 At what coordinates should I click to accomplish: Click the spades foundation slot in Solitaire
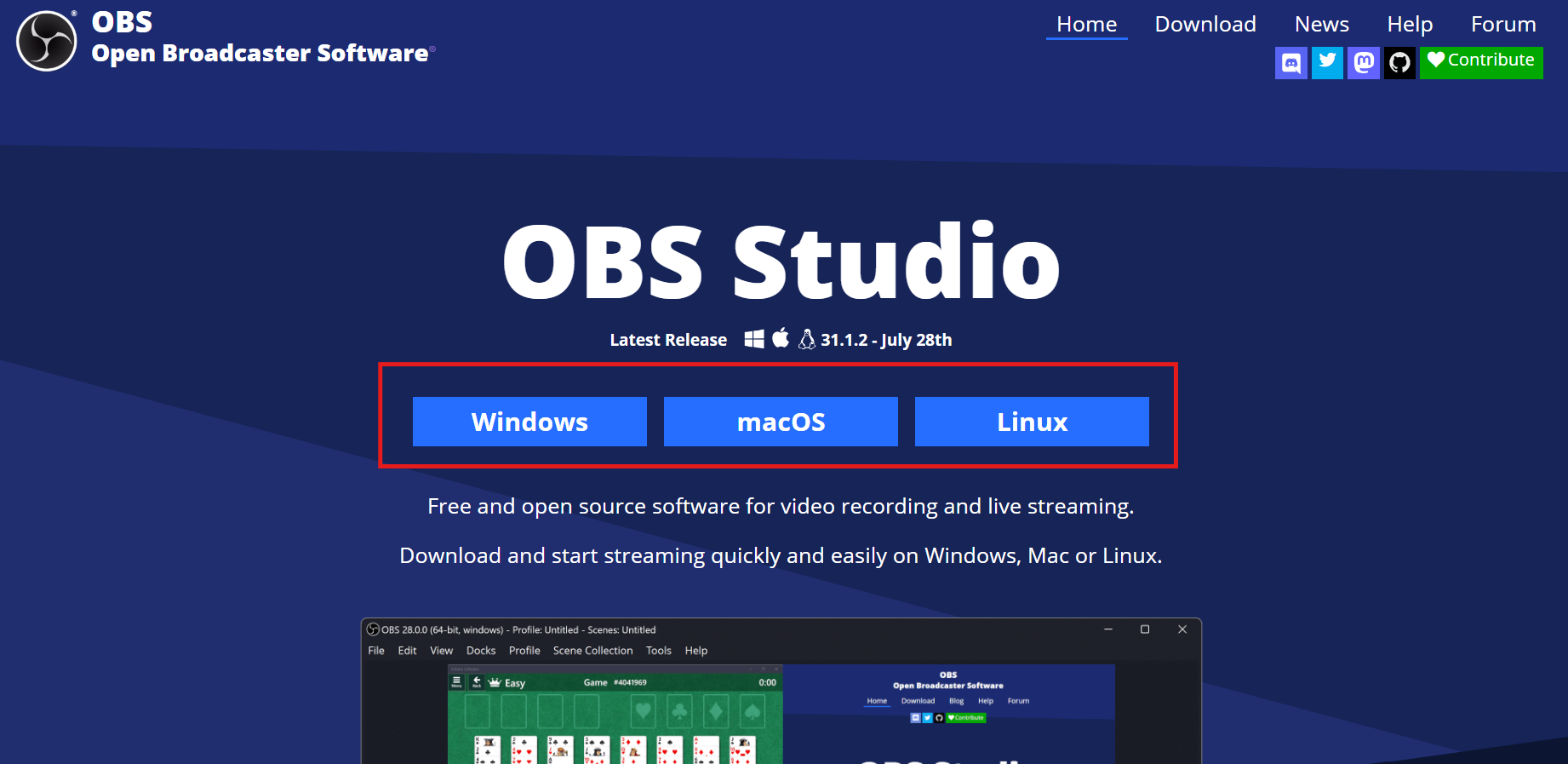click(x=753, y=711)
